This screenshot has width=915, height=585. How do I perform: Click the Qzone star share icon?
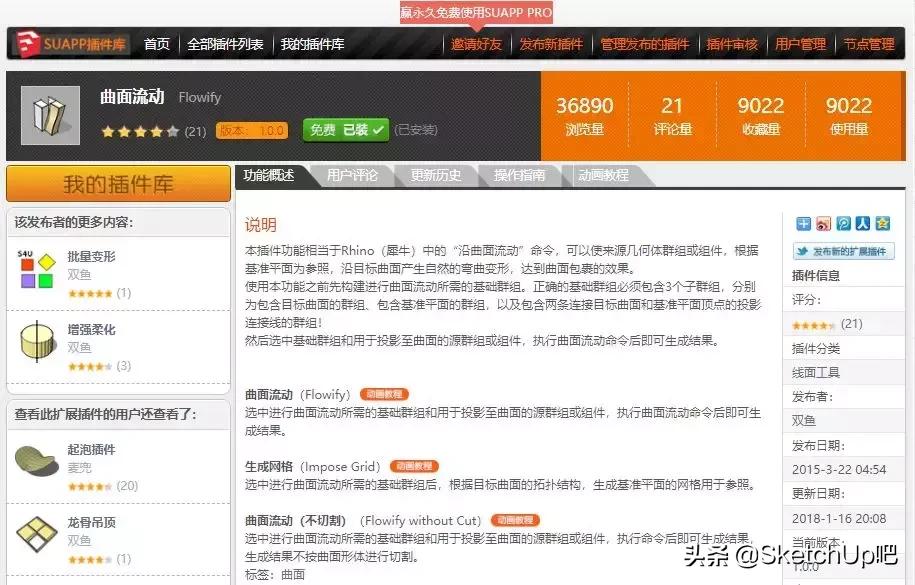click(882, 224)
